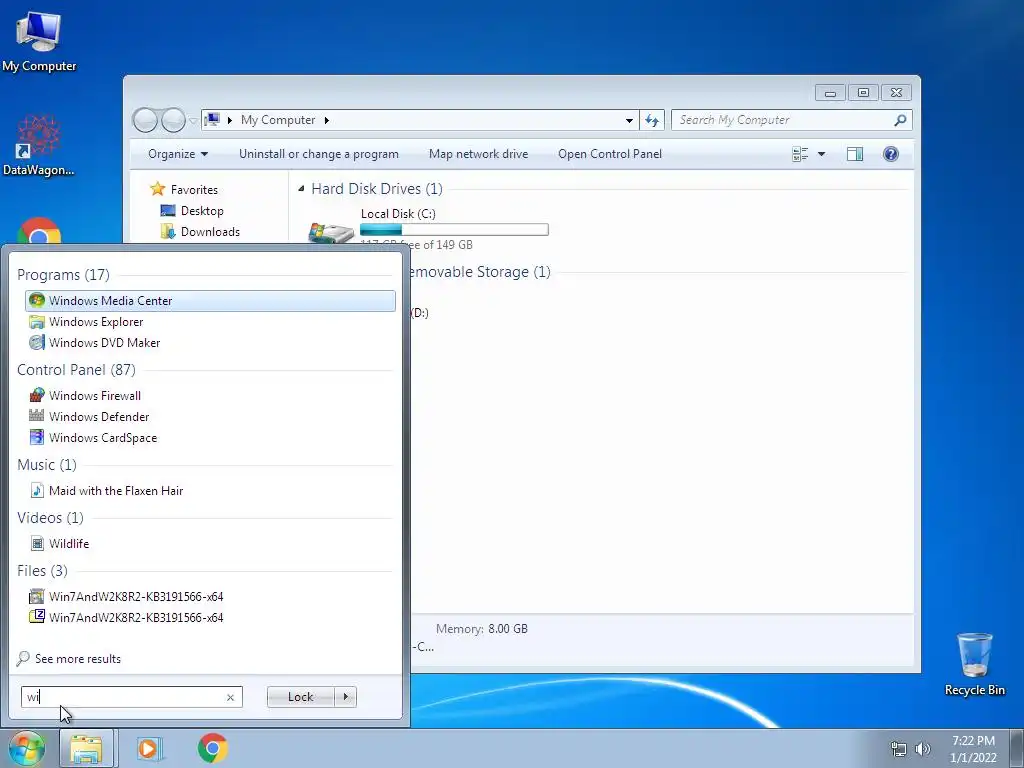Select Favorites in navigation pane

(194, 189)
